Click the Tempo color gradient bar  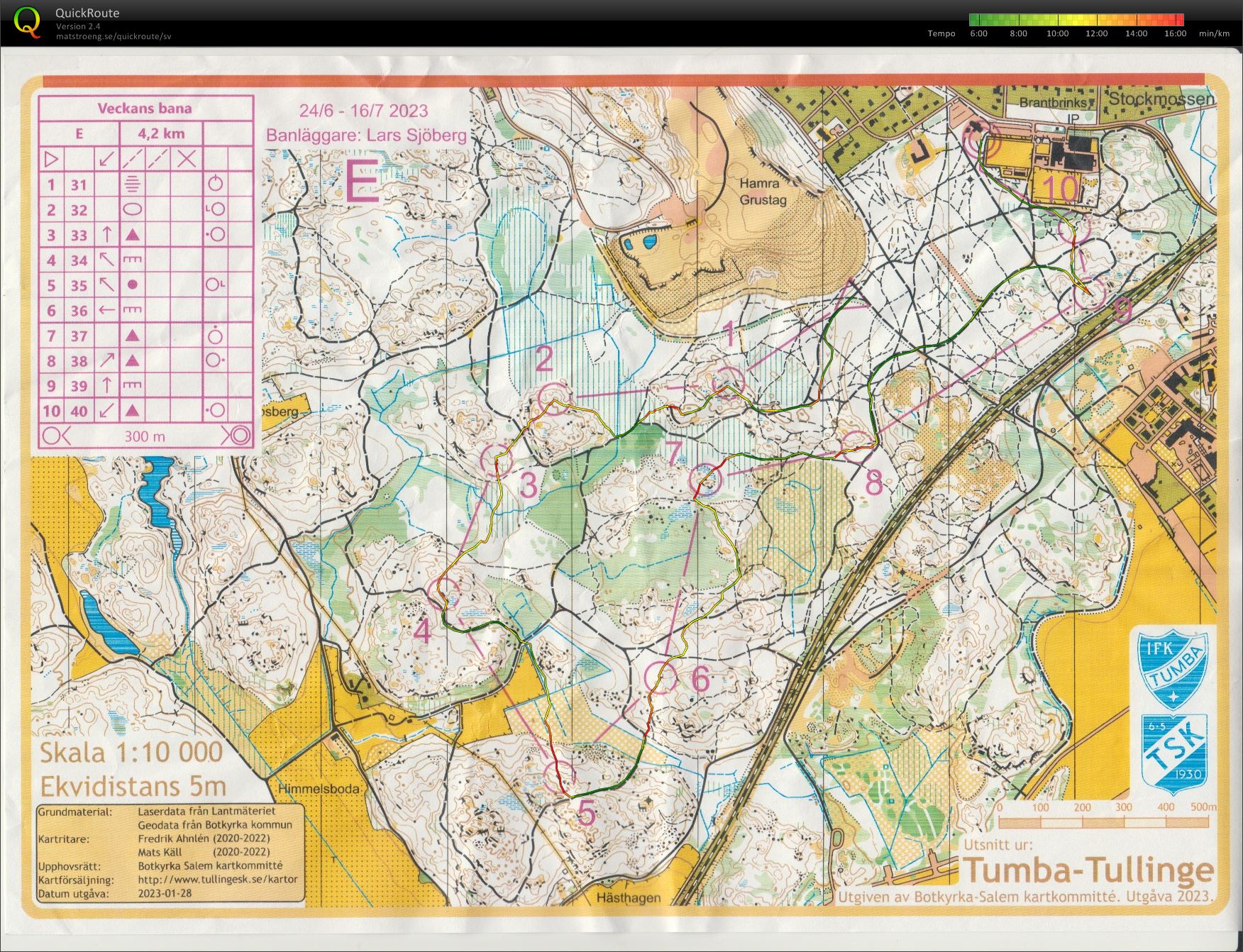(1076, 20)
